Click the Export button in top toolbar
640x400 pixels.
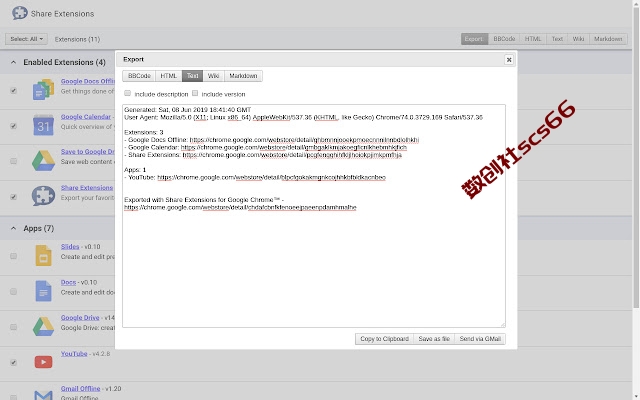point(474,39)
